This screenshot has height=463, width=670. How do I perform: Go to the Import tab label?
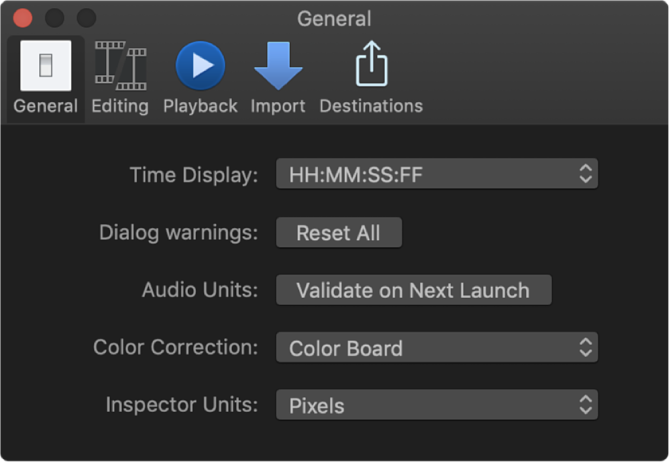click(278, 106)
